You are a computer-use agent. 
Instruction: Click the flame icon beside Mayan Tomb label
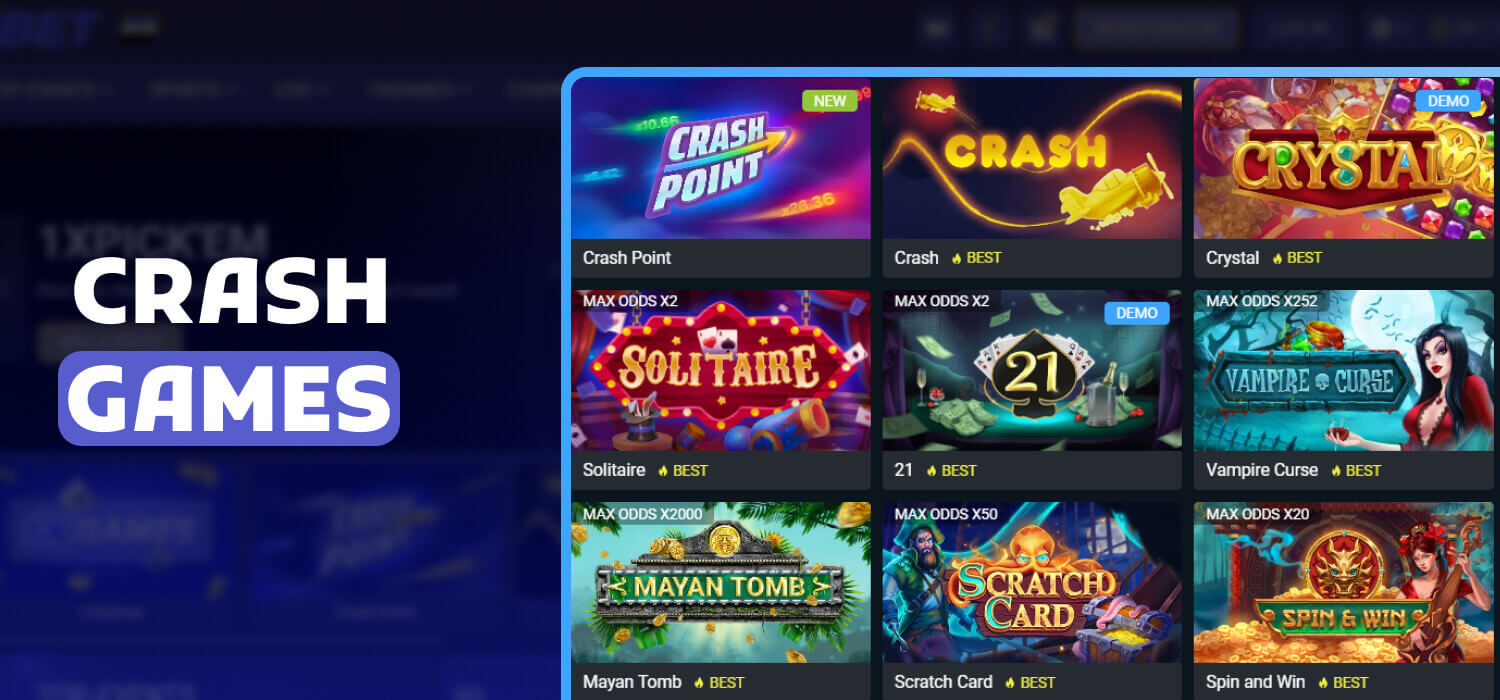click(x=700, y=682)
